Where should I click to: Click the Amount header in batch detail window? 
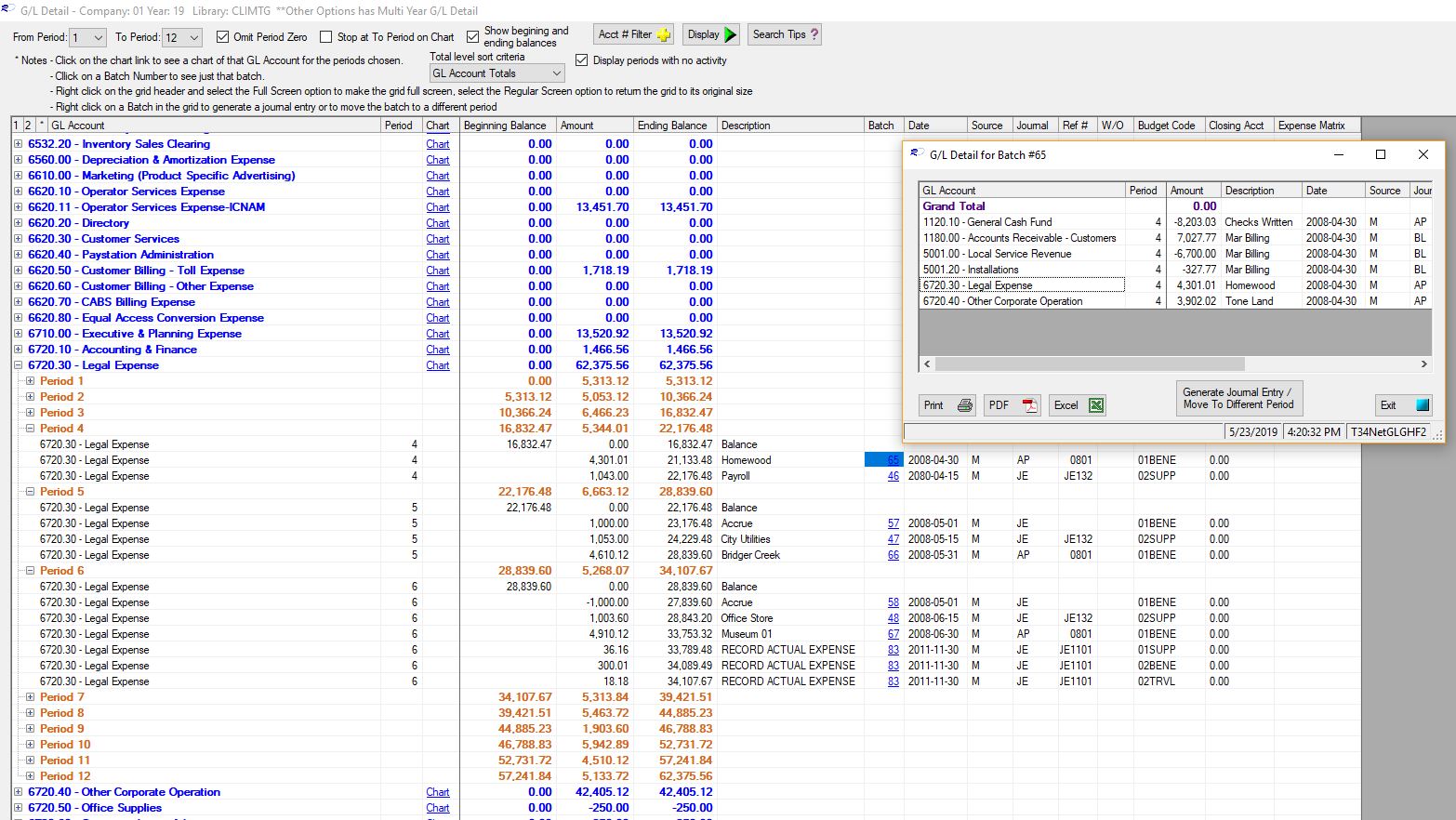(1192, 191)
